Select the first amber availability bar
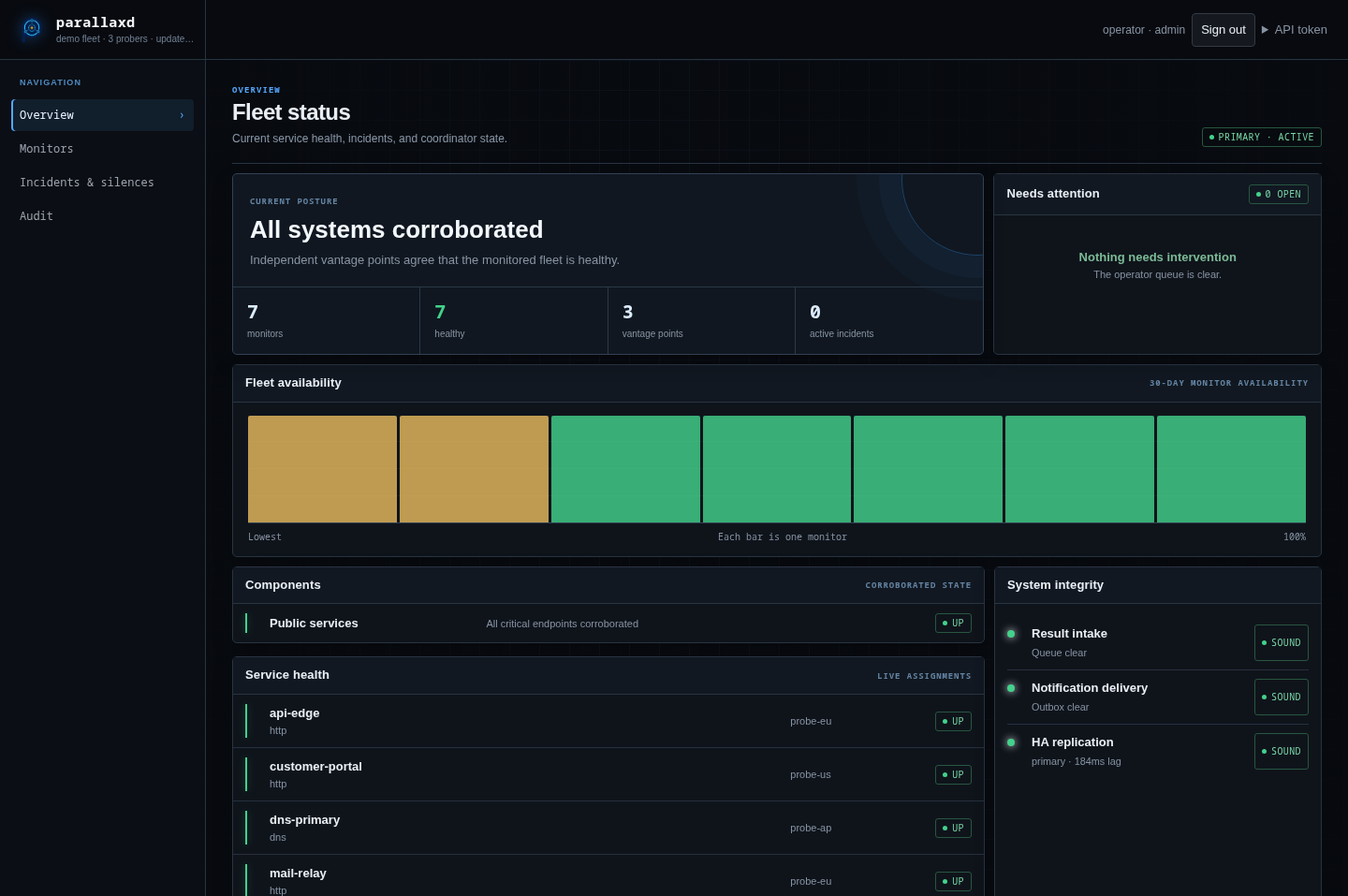The height and width of the screenshot is (896, 1348). coord(322,469)
